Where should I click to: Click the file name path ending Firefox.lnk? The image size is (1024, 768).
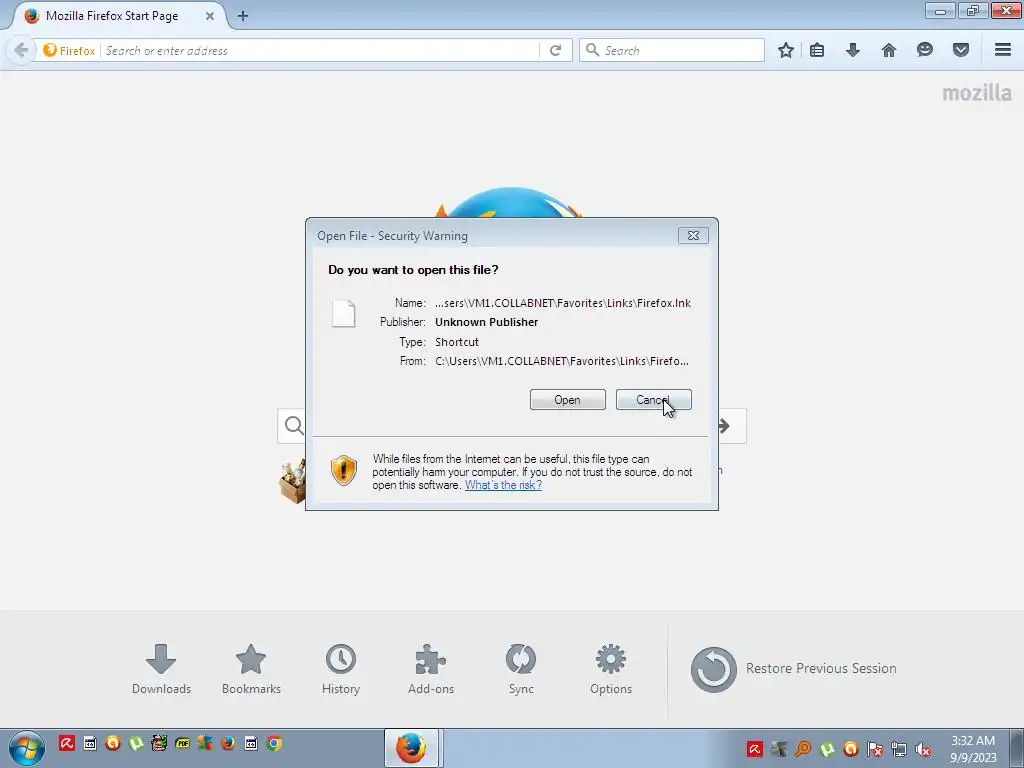[x=563, y=303]
